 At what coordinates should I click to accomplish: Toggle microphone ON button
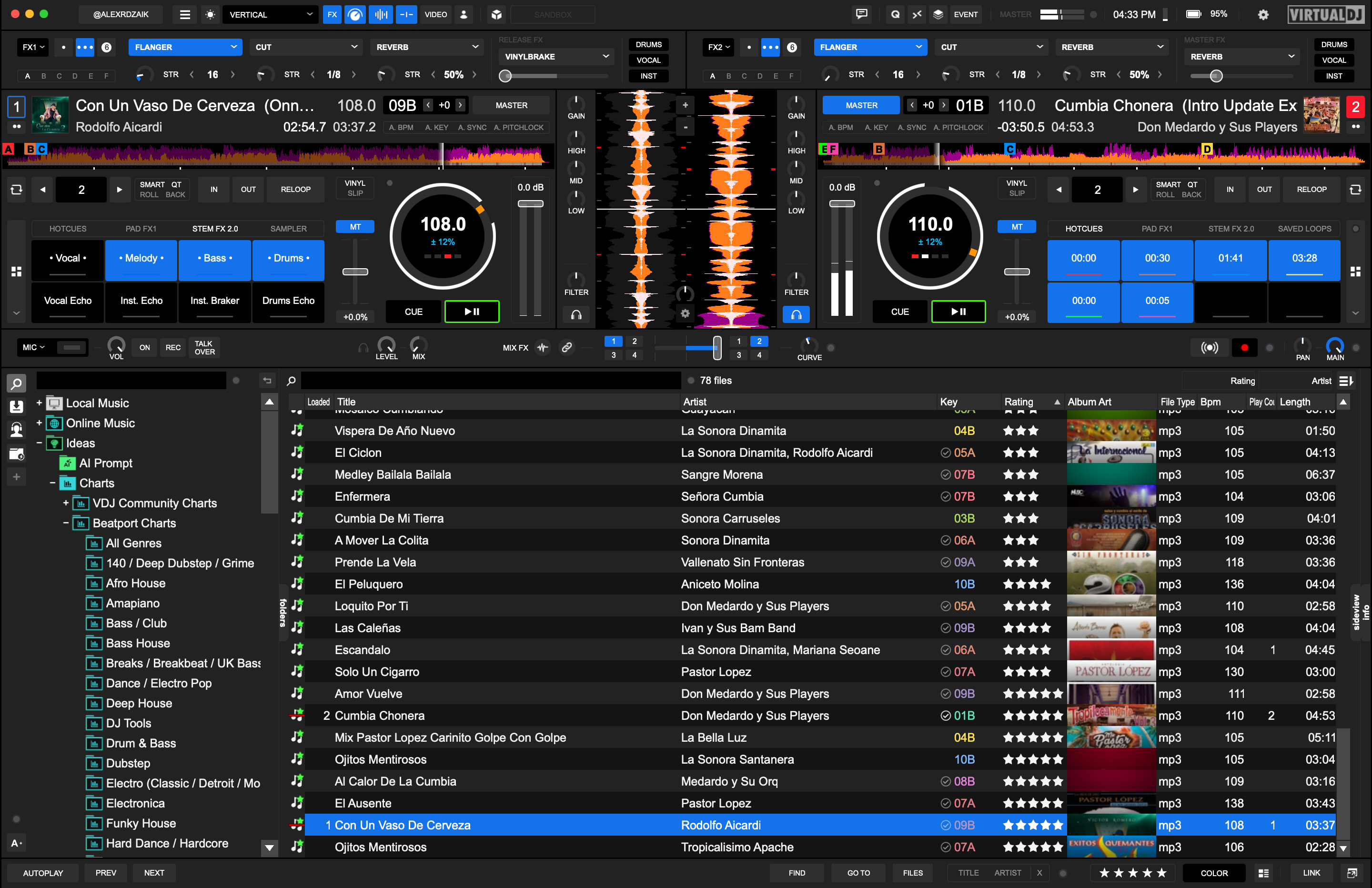click(x=144, y=347)
